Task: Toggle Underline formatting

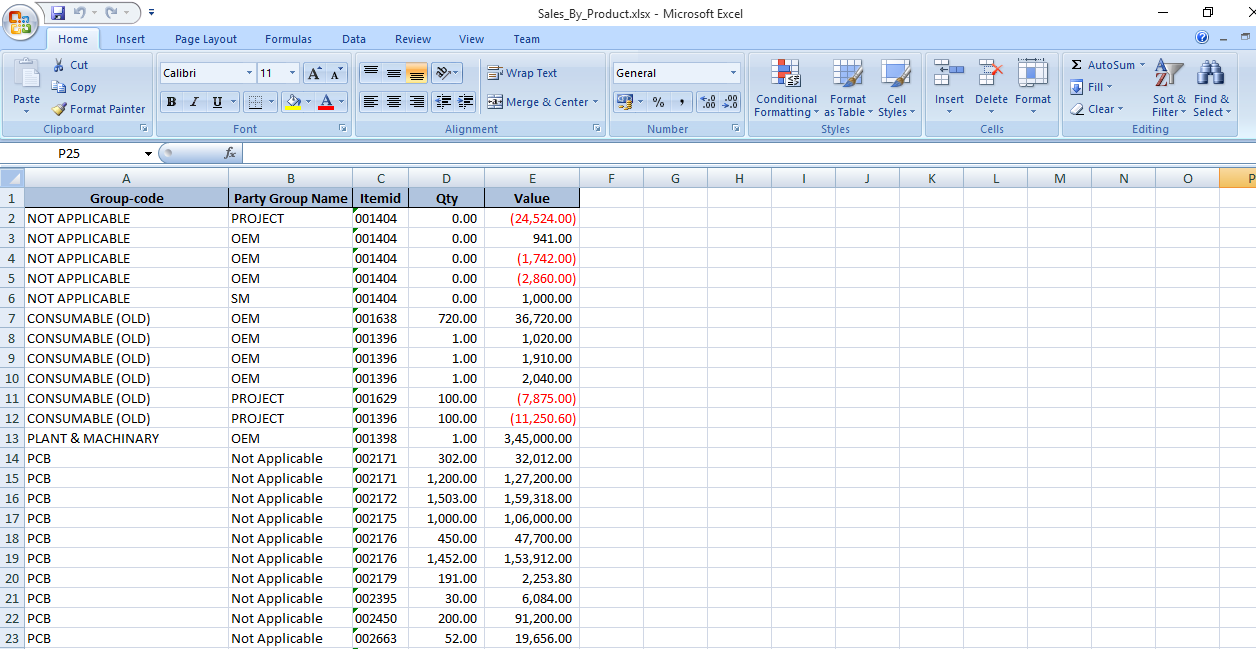Action: tap(217, 102)
